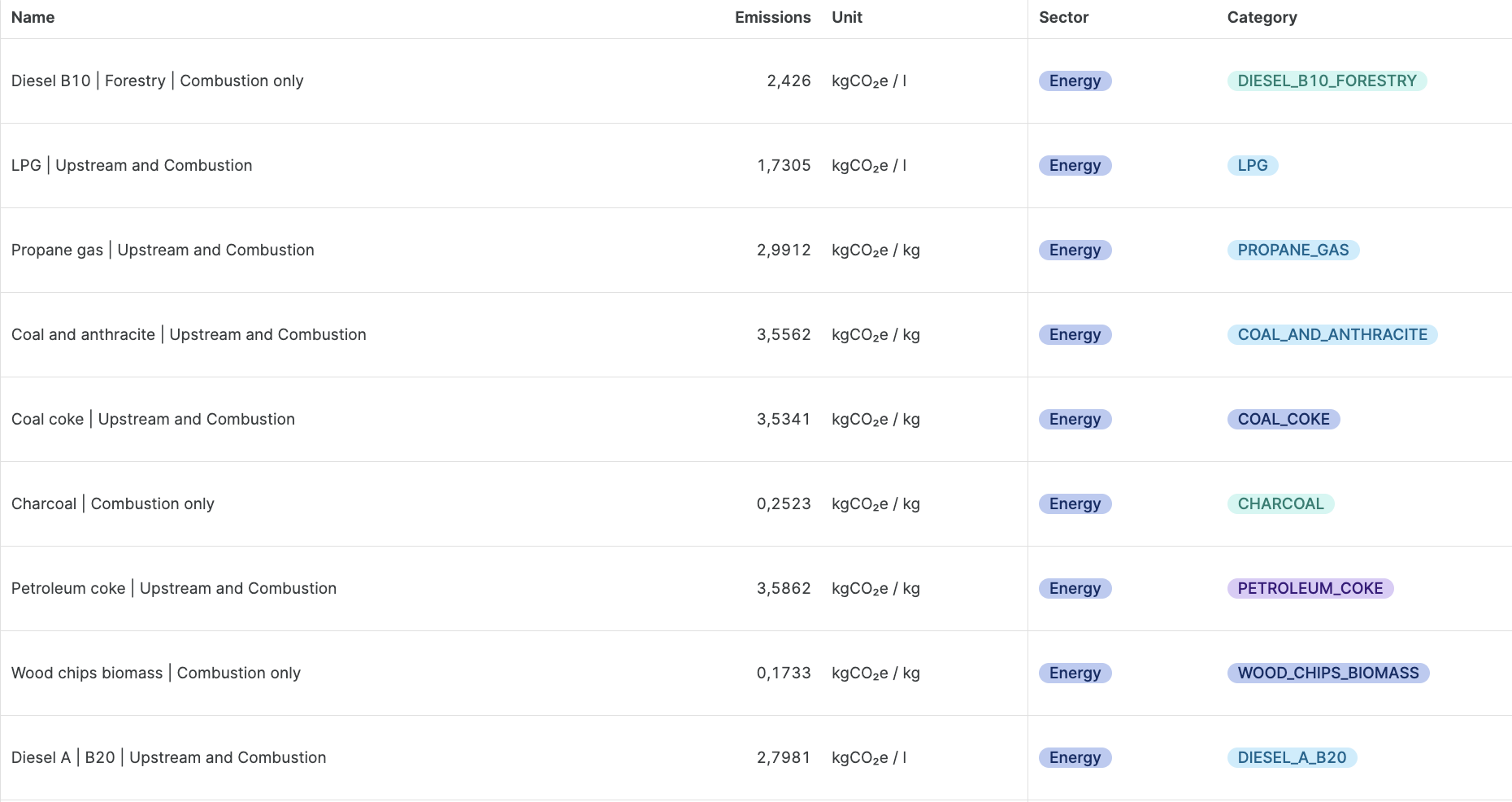
Task: Click Energy sector tag in Charcoal row
Action: [x=1075, y=503]
